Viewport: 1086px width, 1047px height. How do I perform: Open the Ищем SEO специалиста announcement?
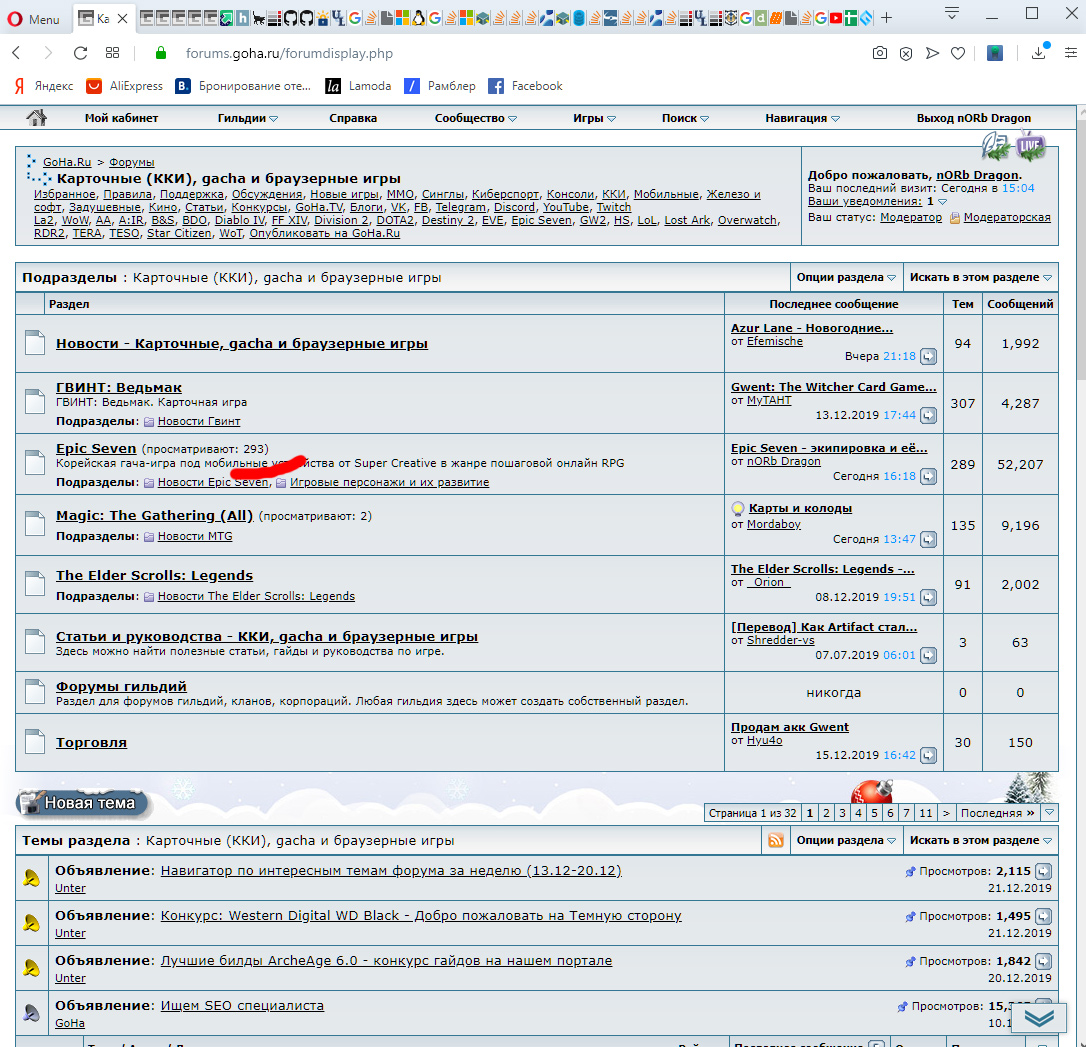click(242, 1005)
